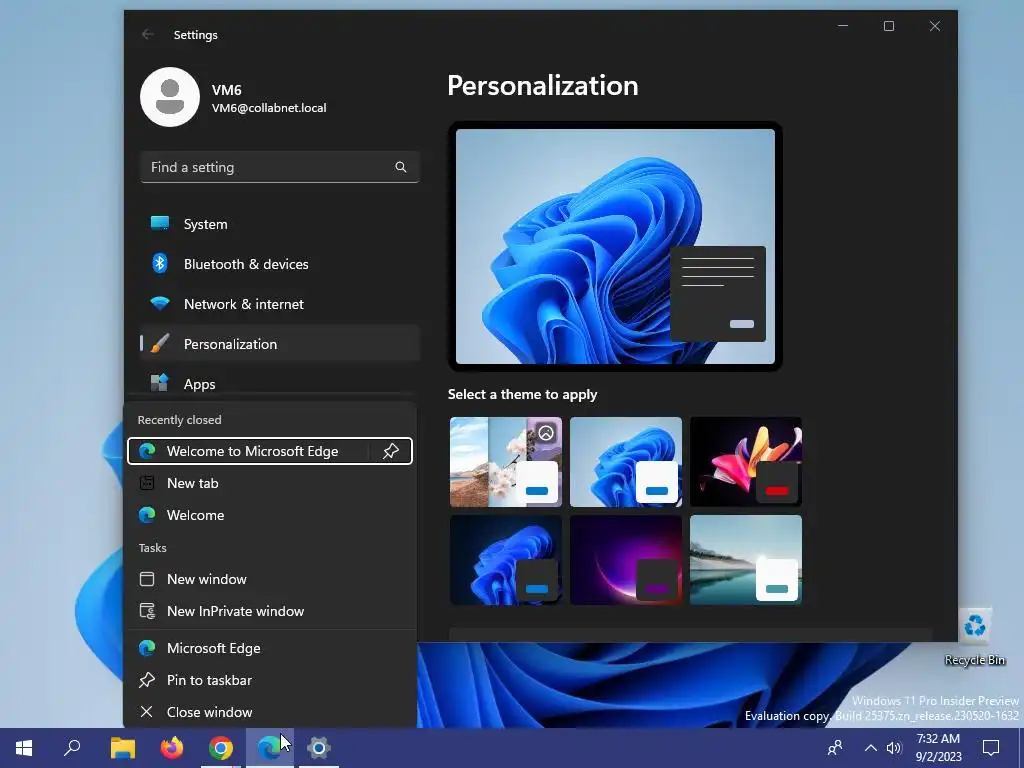Select the lake Flow theme with teal accent
Screen dimensions: 1024x768
click(746, 560)
